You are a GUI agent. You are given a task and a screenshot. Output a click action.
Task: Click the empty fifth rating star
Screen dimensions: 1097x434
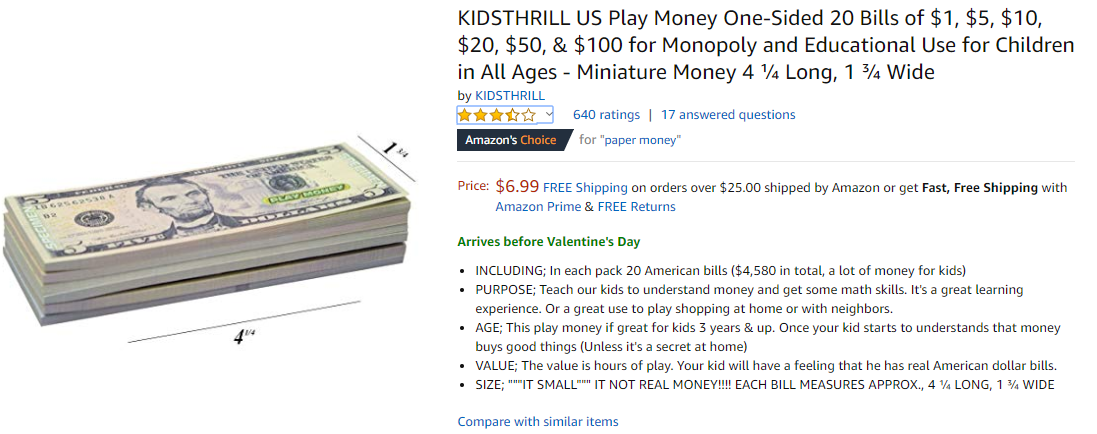529,115
